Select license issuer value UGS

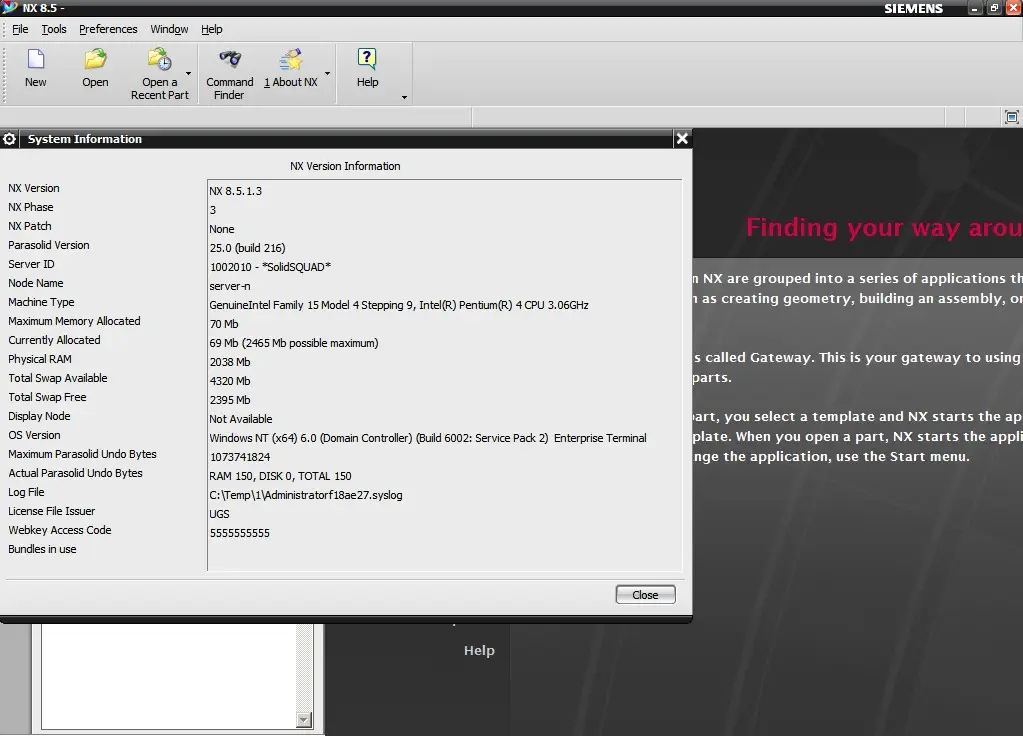tap(219, 514)
